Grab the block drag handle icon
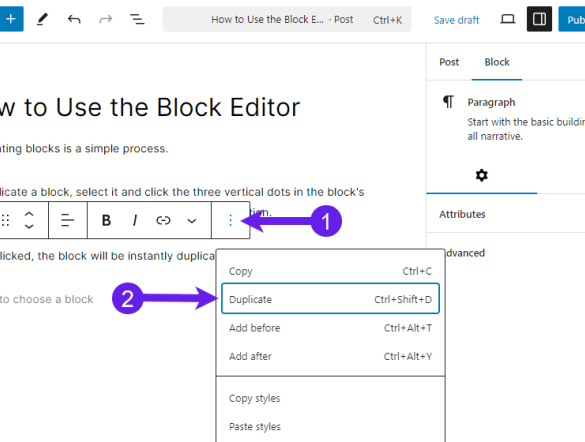The width and height of the screenshot is (585, 442). click(5, 220)
